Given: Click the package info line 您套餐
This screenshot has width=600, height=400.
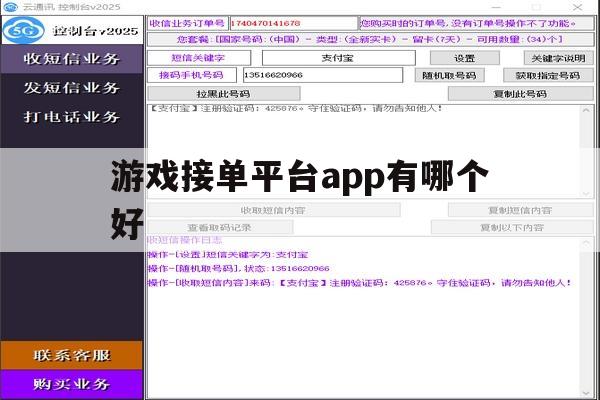Looking at the screenshot, I should (370, 39).
